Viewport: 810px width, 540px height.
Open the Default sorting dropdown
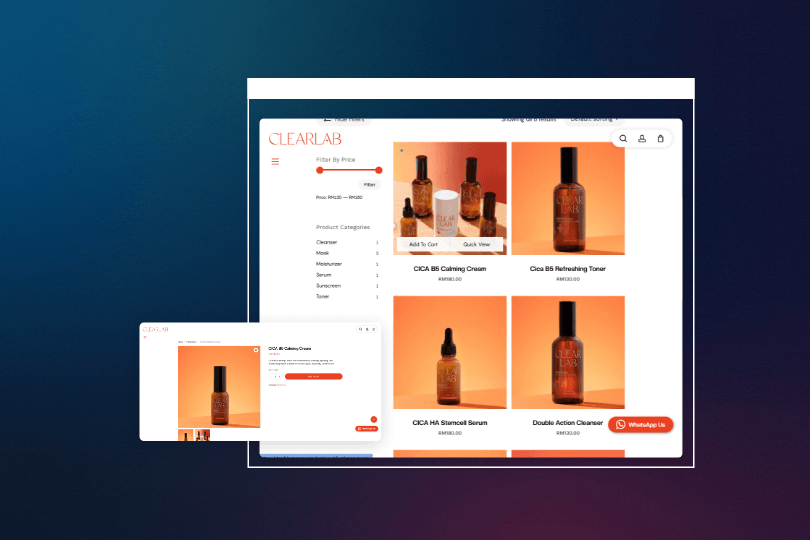[x=594, y=119]
